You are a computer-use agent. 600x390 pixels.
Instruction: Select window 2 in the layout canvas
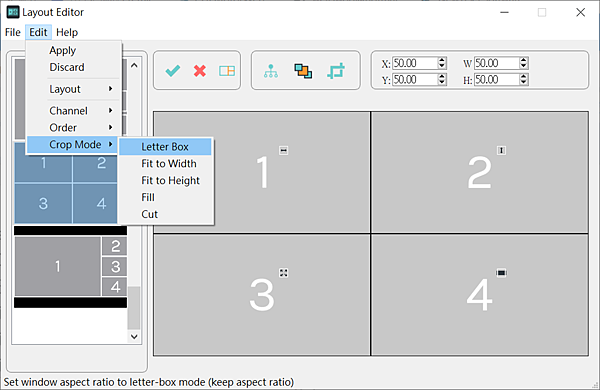[480, 172]
